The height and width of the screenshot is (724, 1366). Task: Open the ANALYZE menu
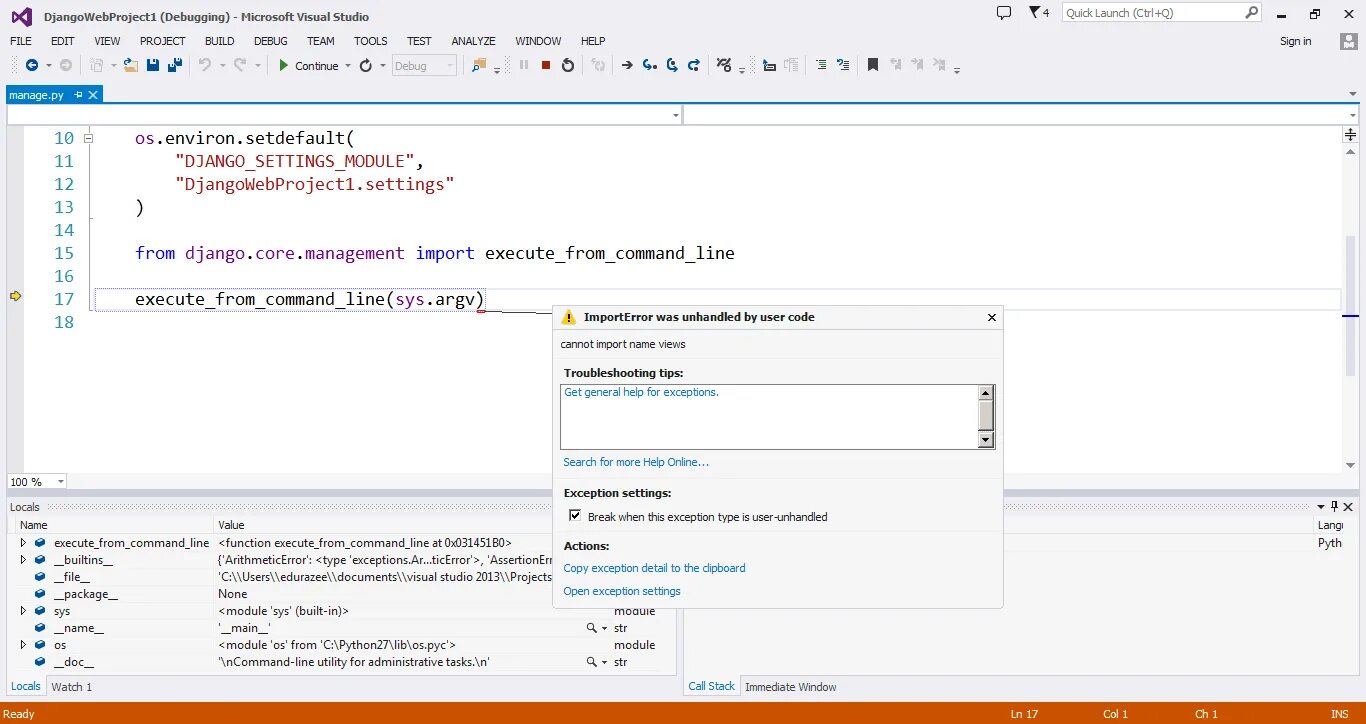[473, 41]
